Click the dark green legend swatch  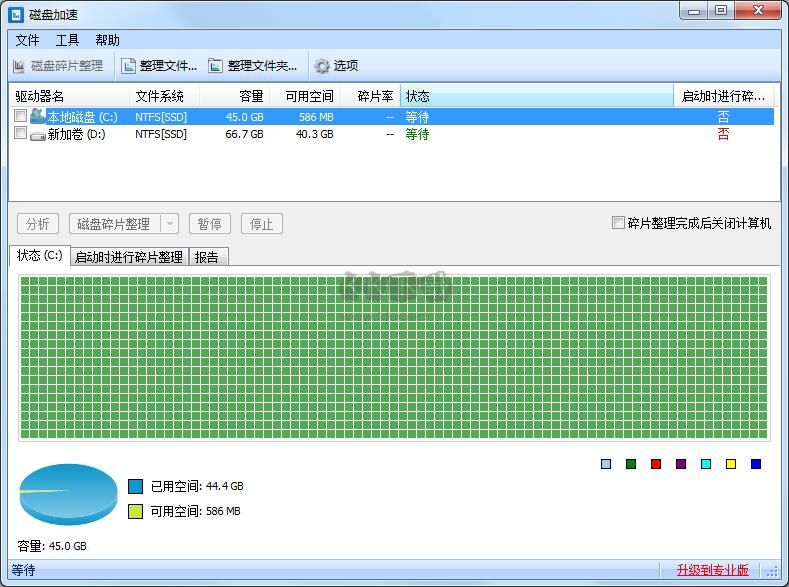coord(631,464)
